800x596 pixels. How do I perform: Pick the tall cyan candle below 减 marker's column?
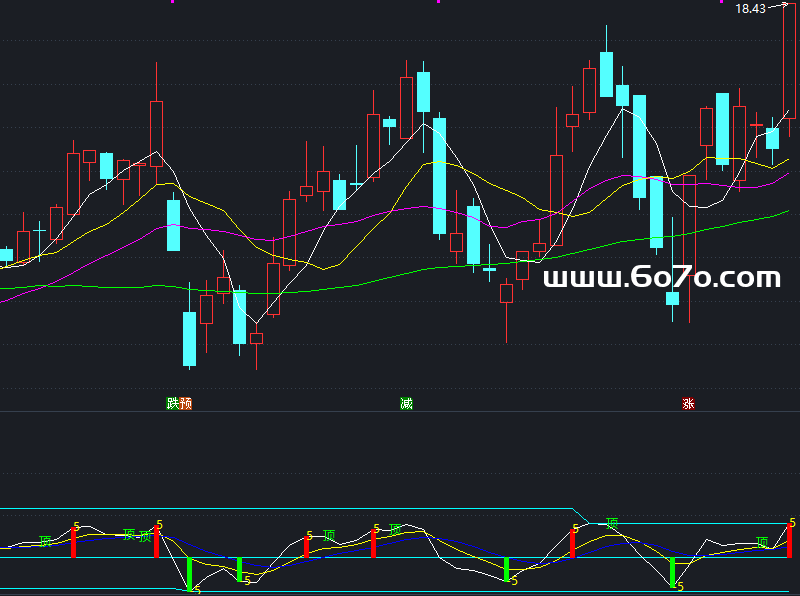click(439, 176)
